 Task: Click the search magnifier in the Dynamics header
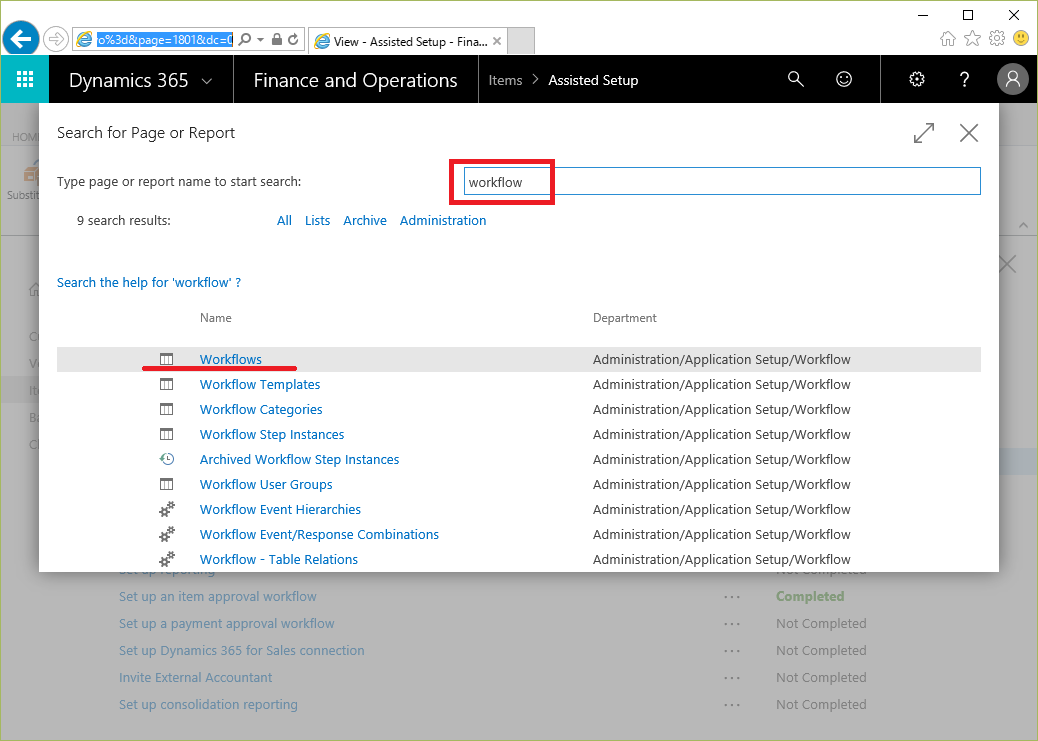[x=796, y=79]
